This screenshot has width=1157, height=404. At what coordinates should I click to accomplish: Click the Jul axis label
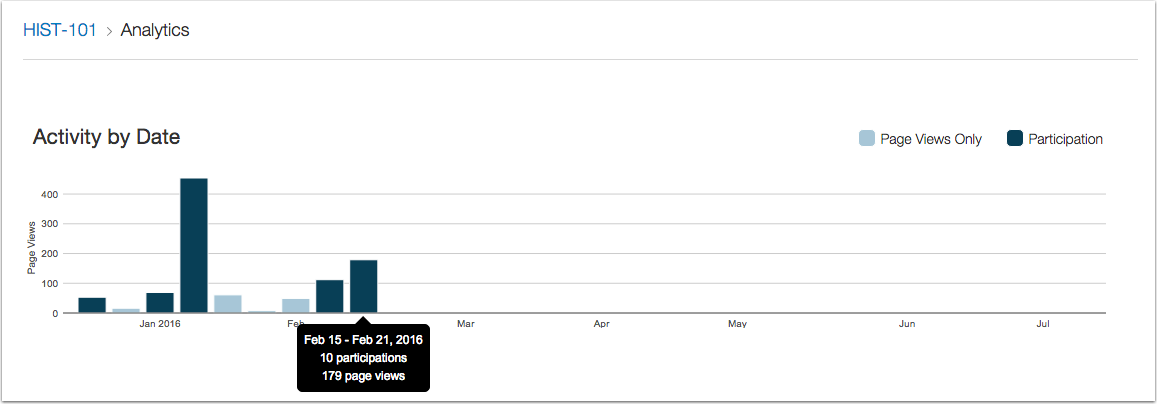1043,324
